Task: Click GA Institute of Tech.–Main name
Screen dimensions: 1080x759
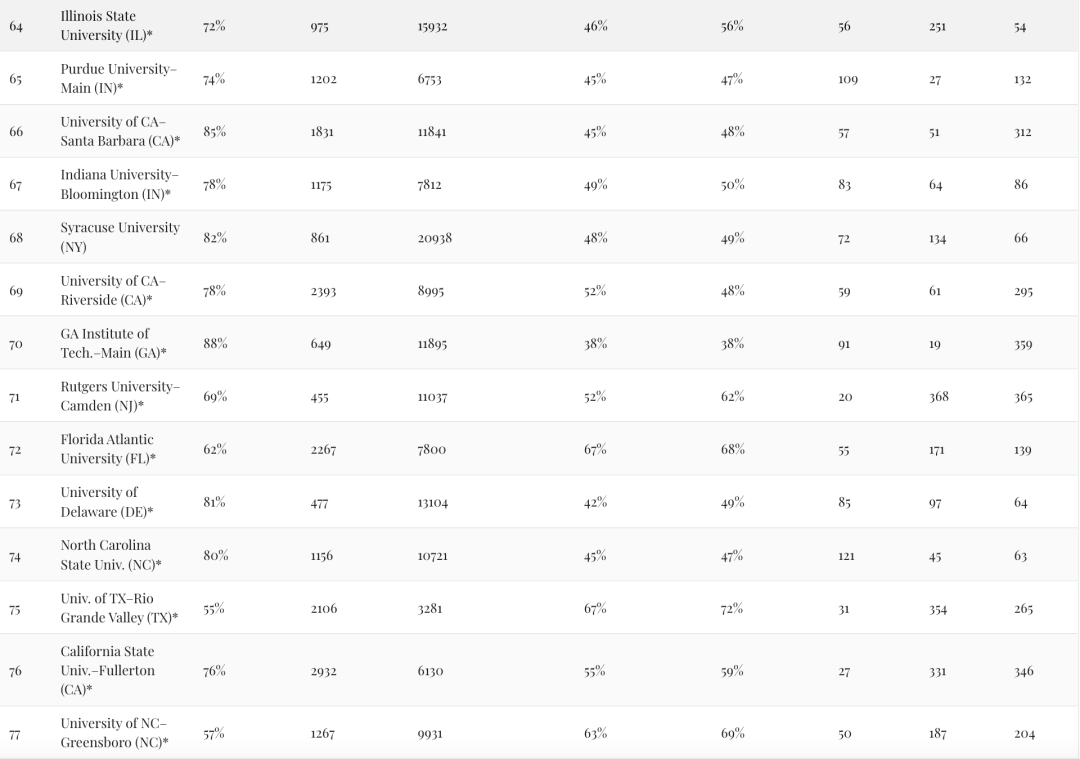Action: (113, 343)
